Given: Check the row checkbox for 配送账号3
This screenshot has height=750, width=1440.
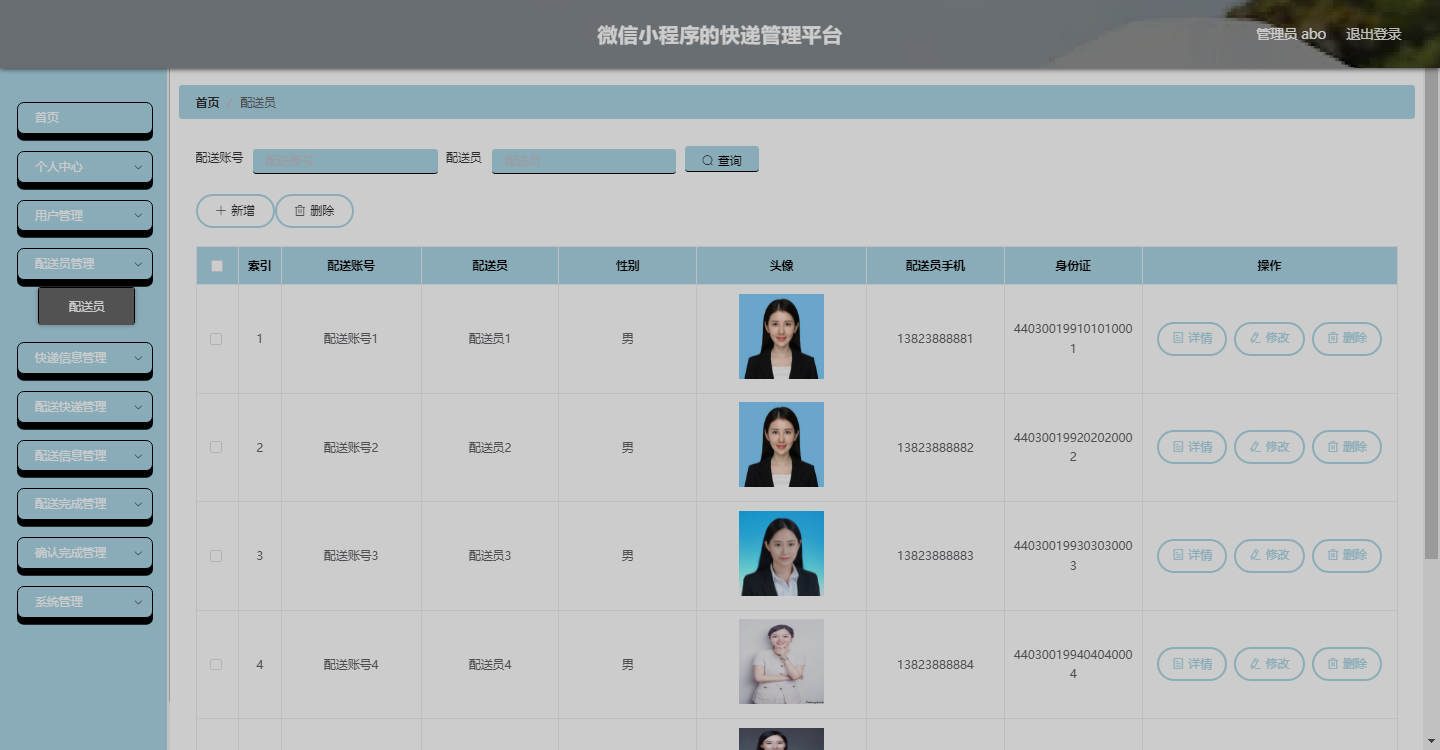Looking at the screenshot, I should pyautogui.click(x=216, y=556).
